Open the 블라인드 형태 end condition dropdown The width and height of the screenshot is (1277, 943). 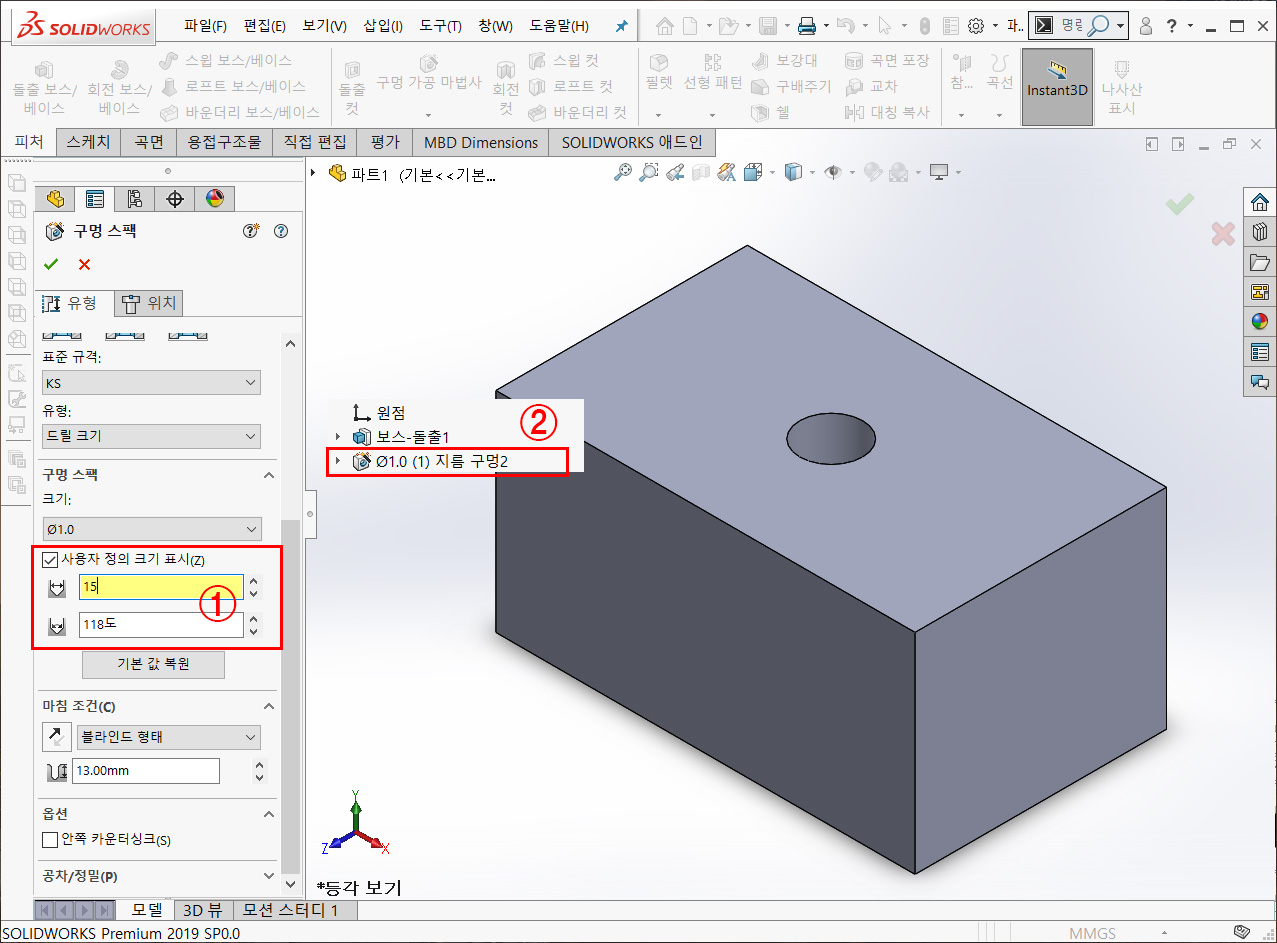168,736
